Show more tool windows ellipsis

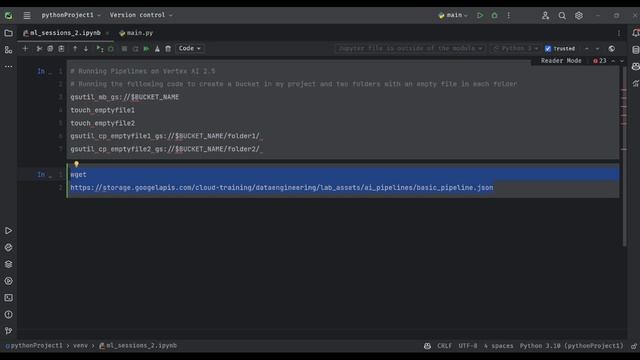point(8,66)
